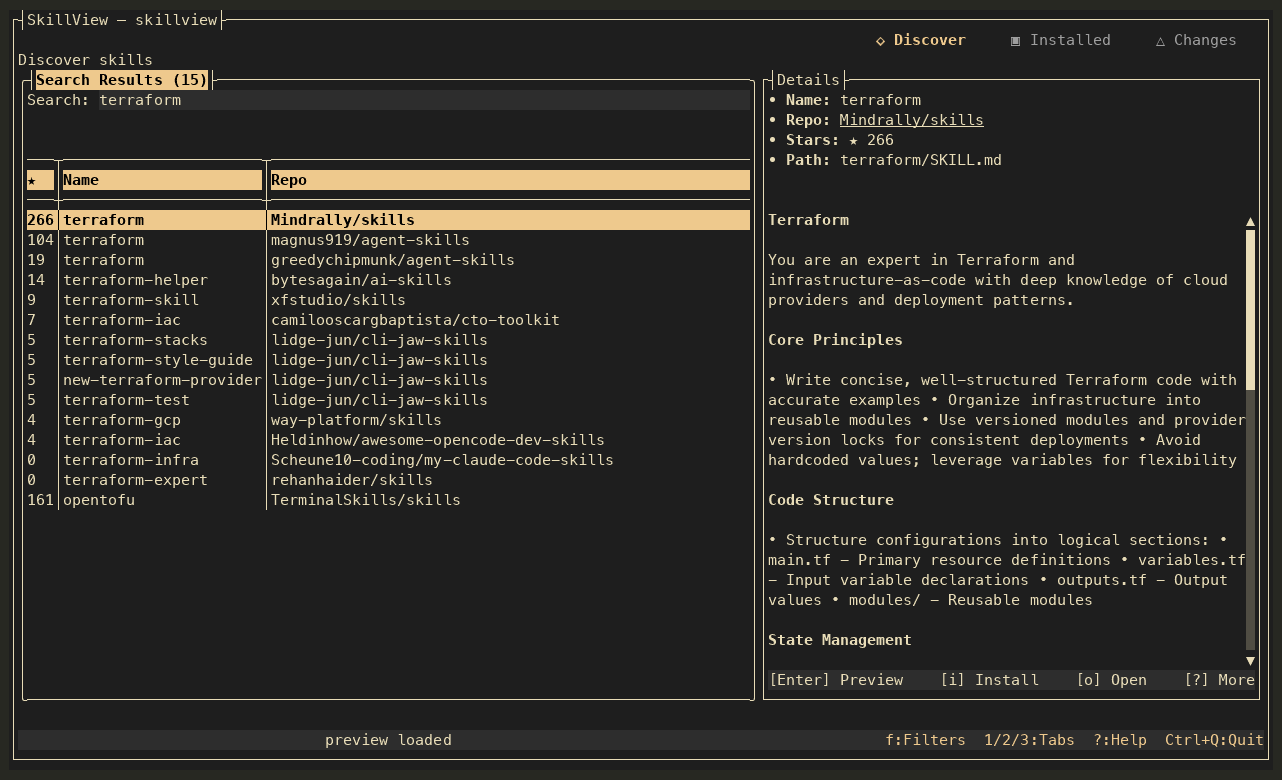The image size is (1282, 780).
Task: Click Ctrl+Q:Quit in the status bar
Action: [1214, 740]
